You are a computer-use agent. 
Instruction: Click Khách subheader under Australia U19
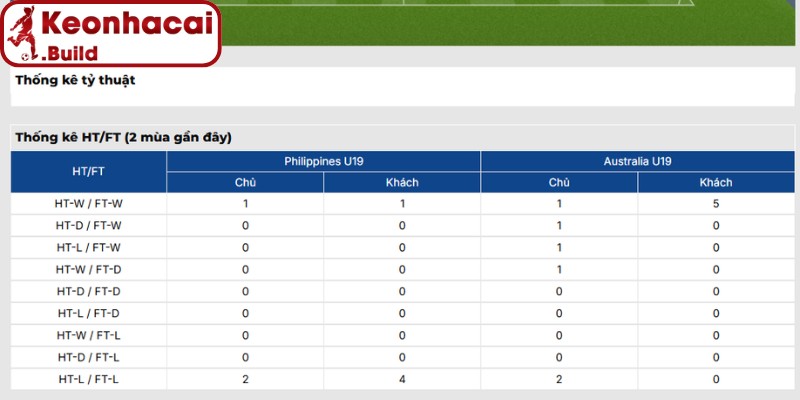(x=716, y=182)
